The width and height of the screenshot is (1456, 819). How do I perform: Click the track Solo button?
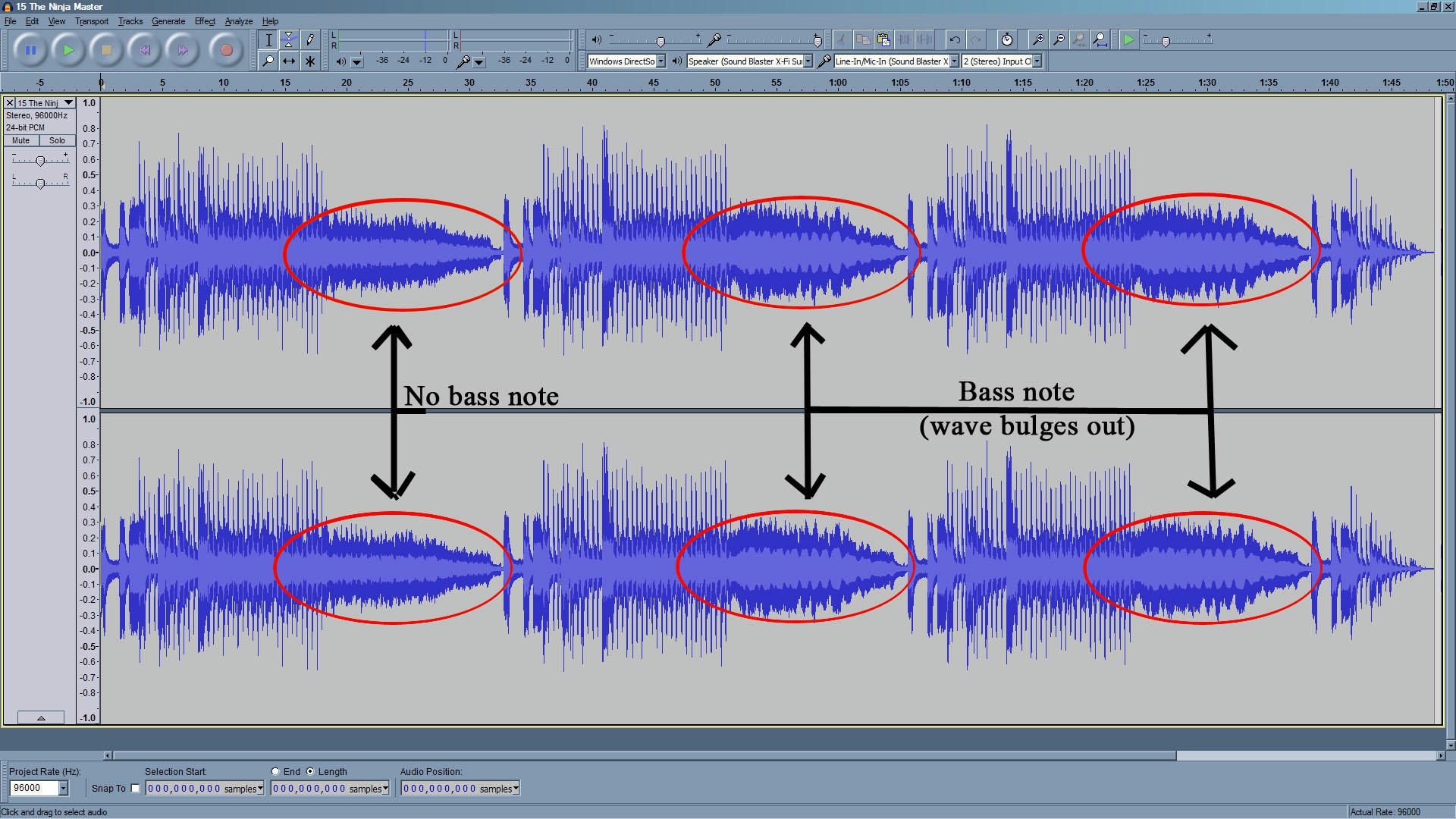tap(57, 140)
